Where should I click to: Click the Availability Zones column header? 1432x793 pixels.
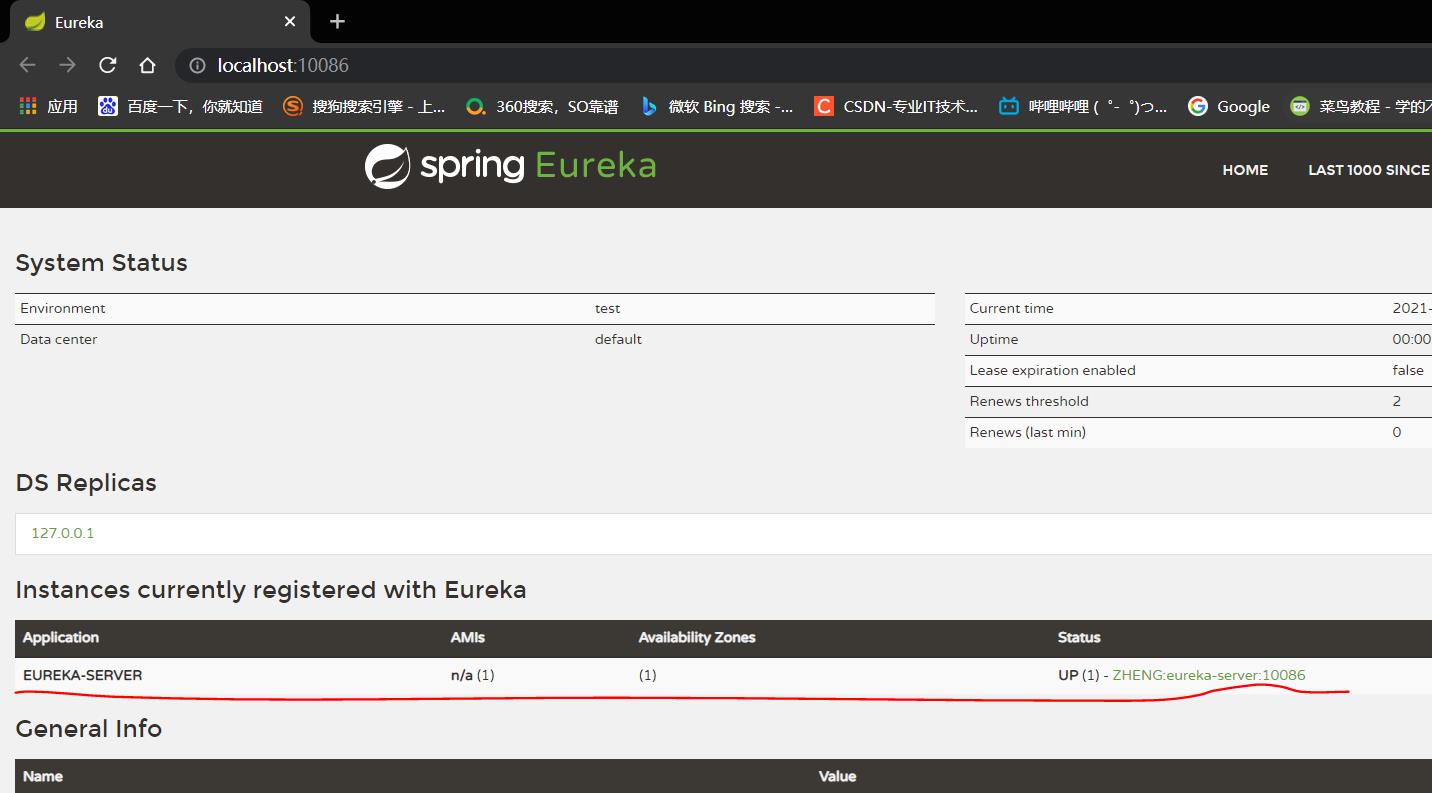pos(697,637)
